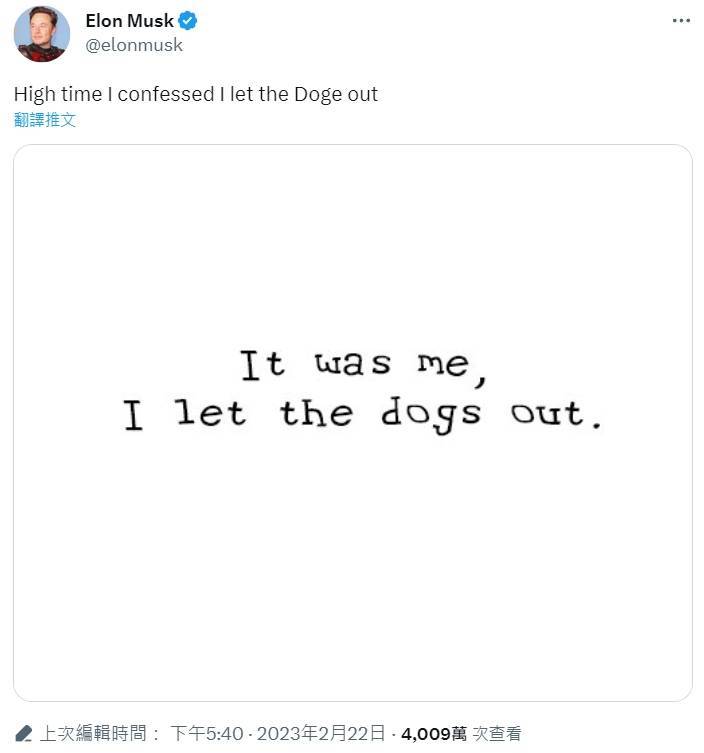
Task: Click the "It was me," line in the image
Action: pyautogui.click(x=363, y=366)
